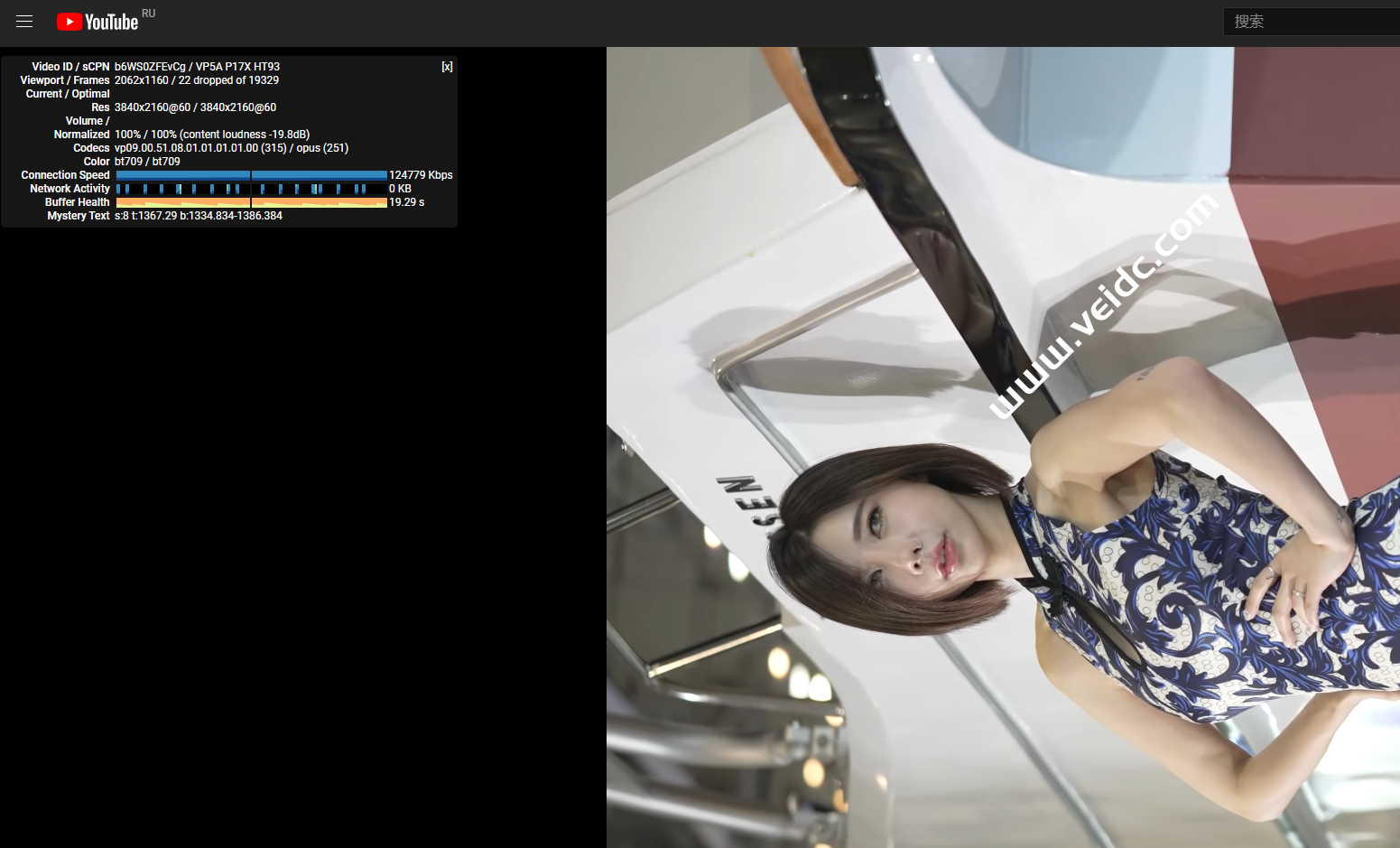Image resolution: width=1400 pixels, height=848 pixels.
Task: Click the Connection Speed blue graph bar
Action: tap(251, 175)
